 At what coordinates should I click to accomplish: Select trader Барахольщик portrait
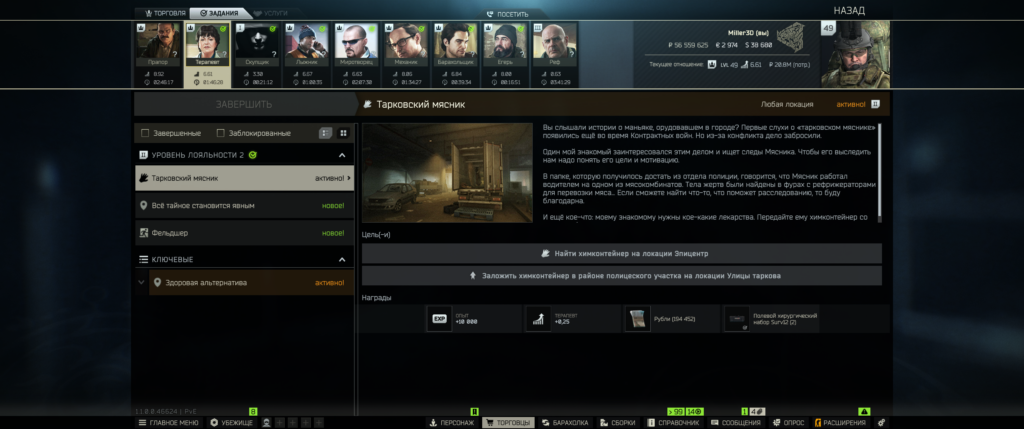455,41
